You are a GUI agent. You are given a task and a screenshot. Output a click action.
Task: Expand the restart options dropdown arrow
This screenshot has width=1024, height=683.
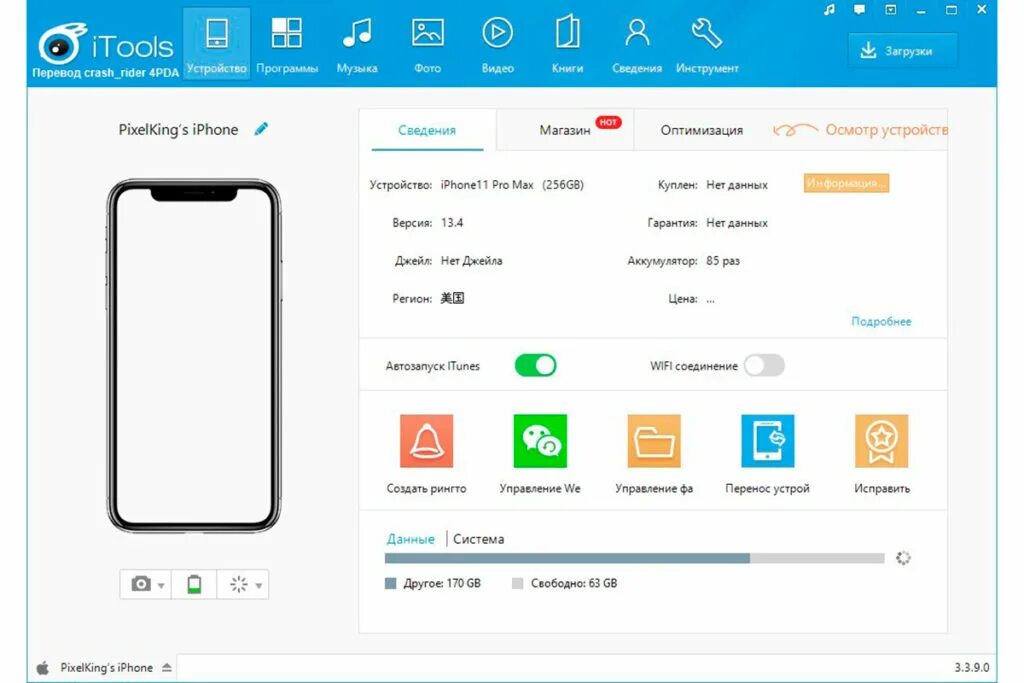click(x=259, y=586)
